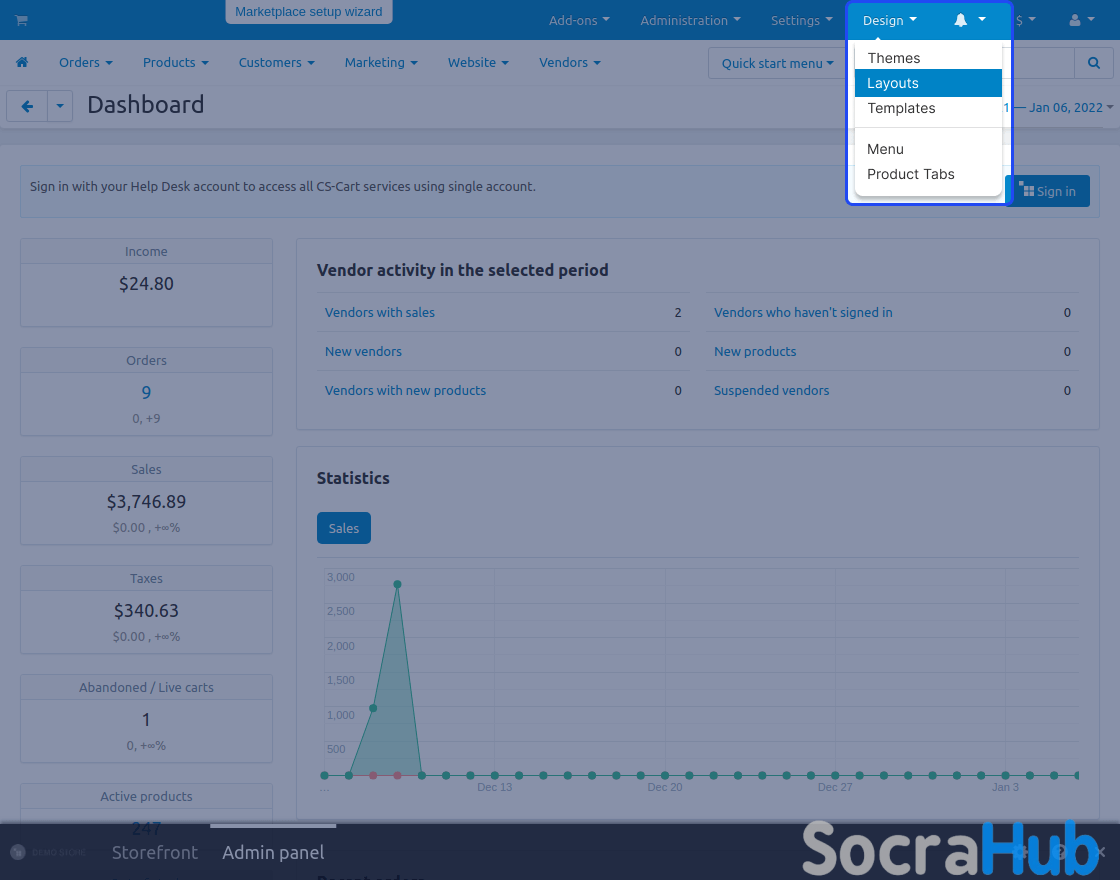Select Themes in the Design dropdown
1120x880 pixels.
click(893, 58)
